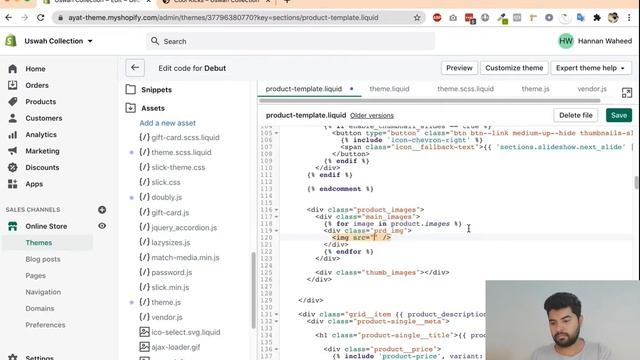Click the Customers person icon
The image size is (640, 360).
click(13, 118)
